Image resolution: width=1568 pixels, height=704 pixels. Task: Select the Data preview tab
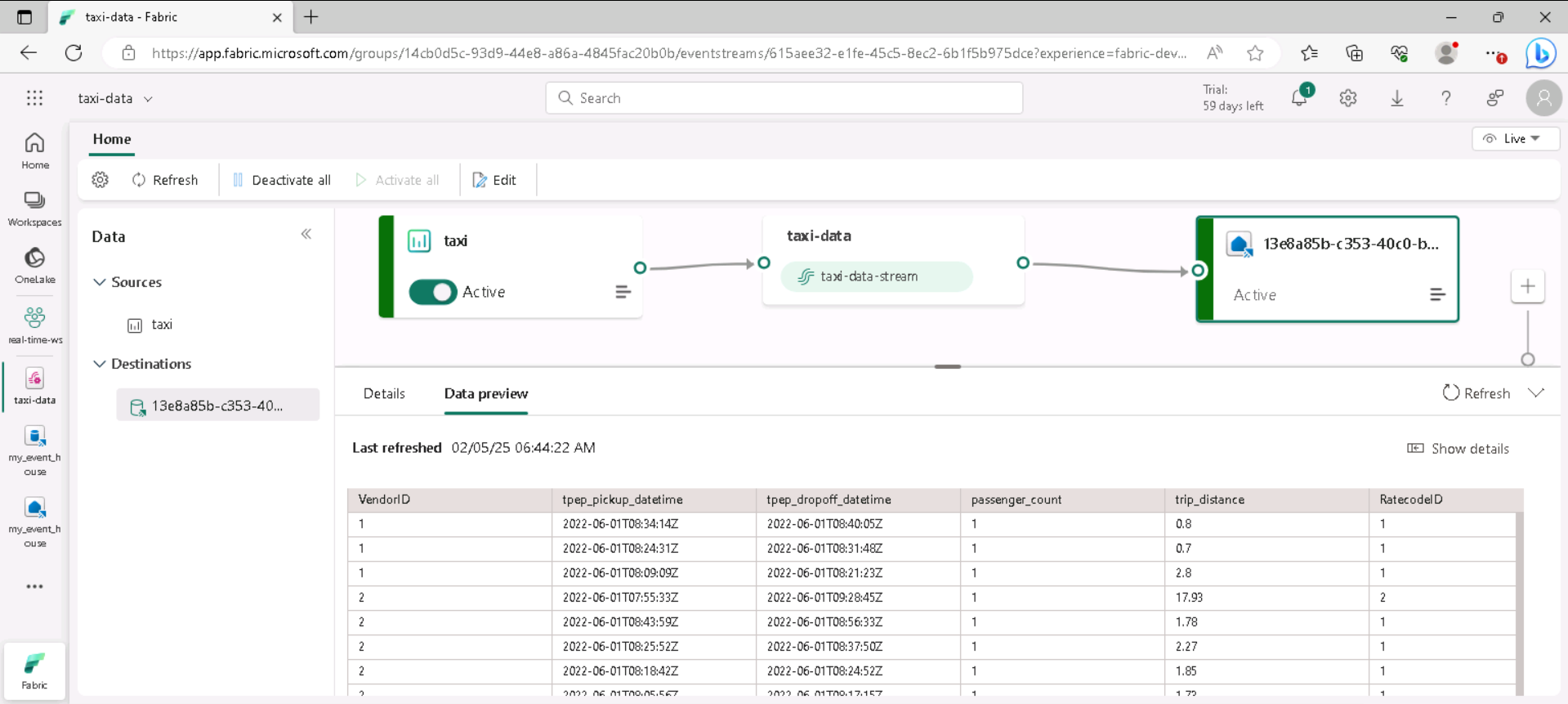pos(486,393)
